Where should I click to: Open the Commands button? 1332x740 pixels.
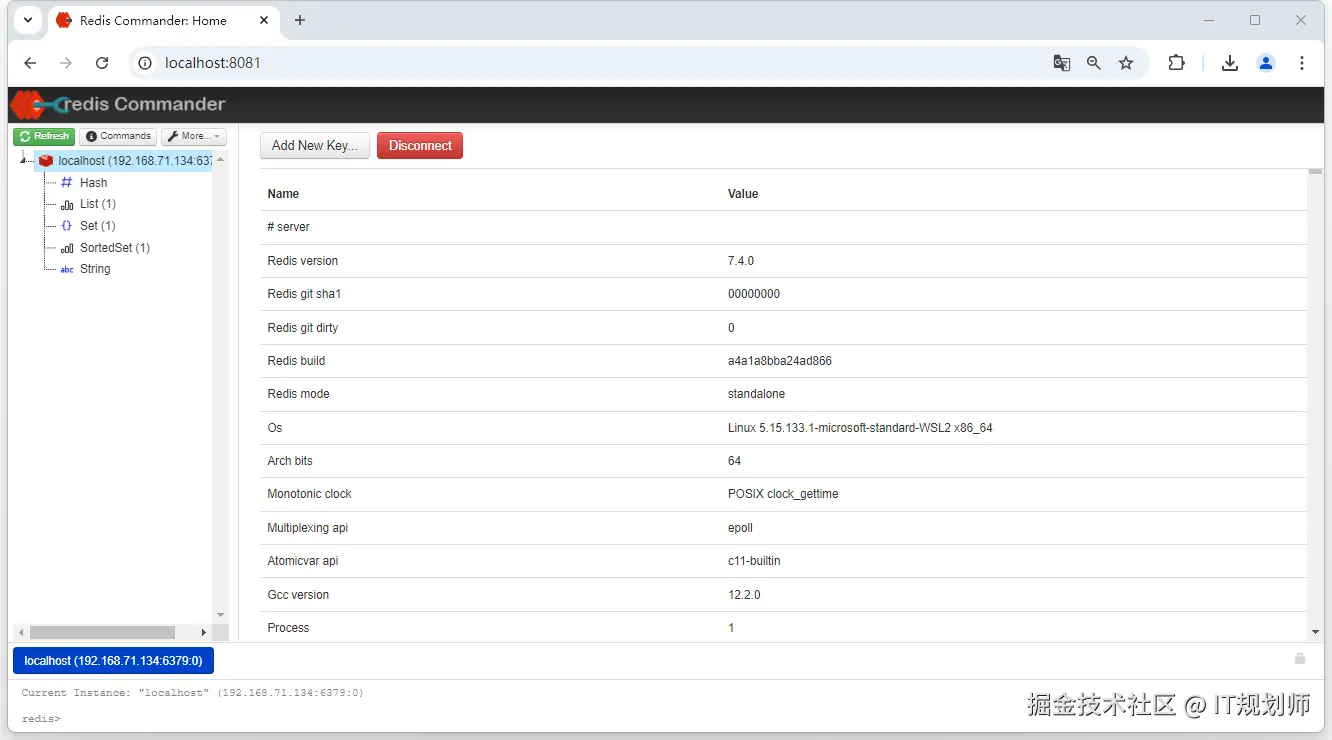pyautogui.click(x=118, y=136)
